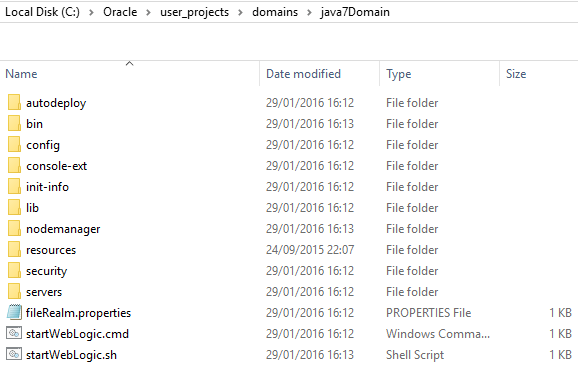The image size is (578, 371).
Task: Select the startWebLogic.sh script icon
Action: (x=14, y=354)
